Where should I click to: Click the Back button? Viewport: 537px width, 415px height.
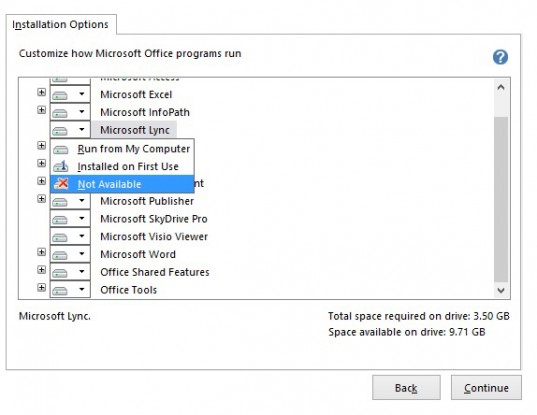pos(406,388)
